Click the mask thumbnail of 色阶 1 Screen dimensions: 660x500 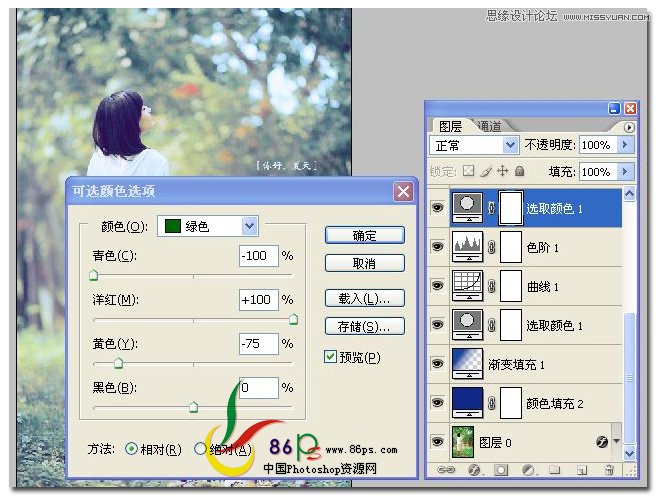point(511,247)
